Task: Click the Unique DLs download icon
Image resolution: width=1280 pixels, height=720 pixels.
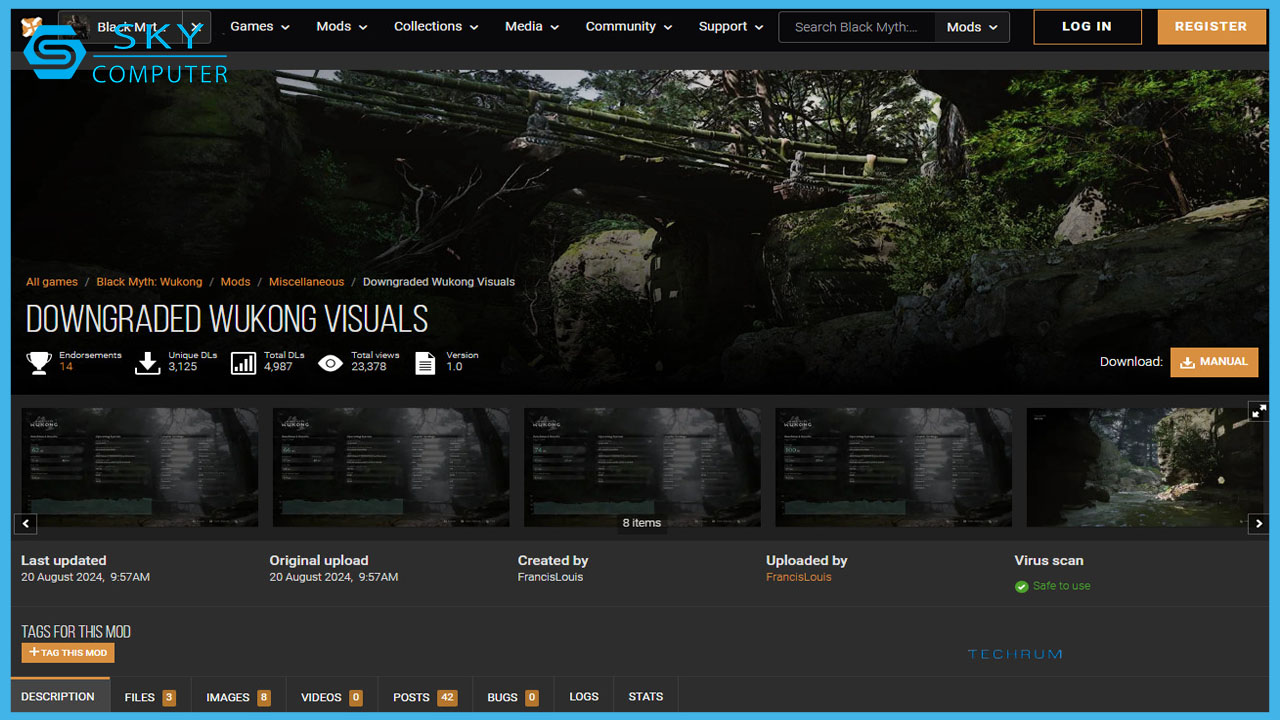Action: [148, 362]
